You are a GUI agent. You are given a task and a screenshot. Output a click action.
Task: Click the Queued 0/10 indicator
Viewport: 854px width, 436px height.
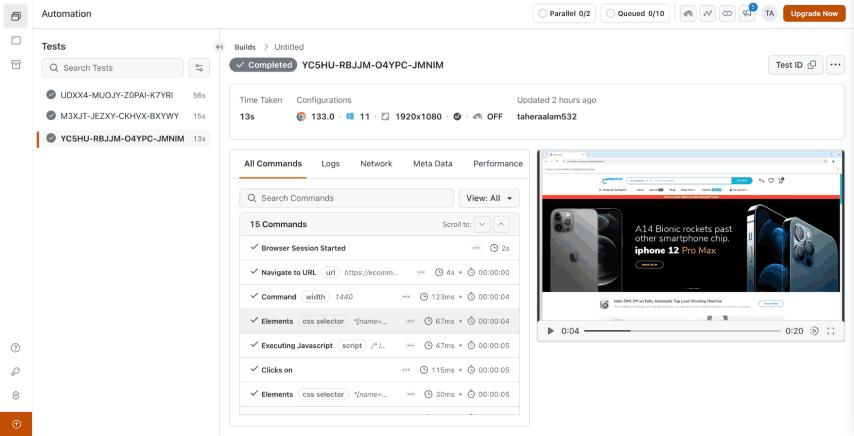[635, 14]
